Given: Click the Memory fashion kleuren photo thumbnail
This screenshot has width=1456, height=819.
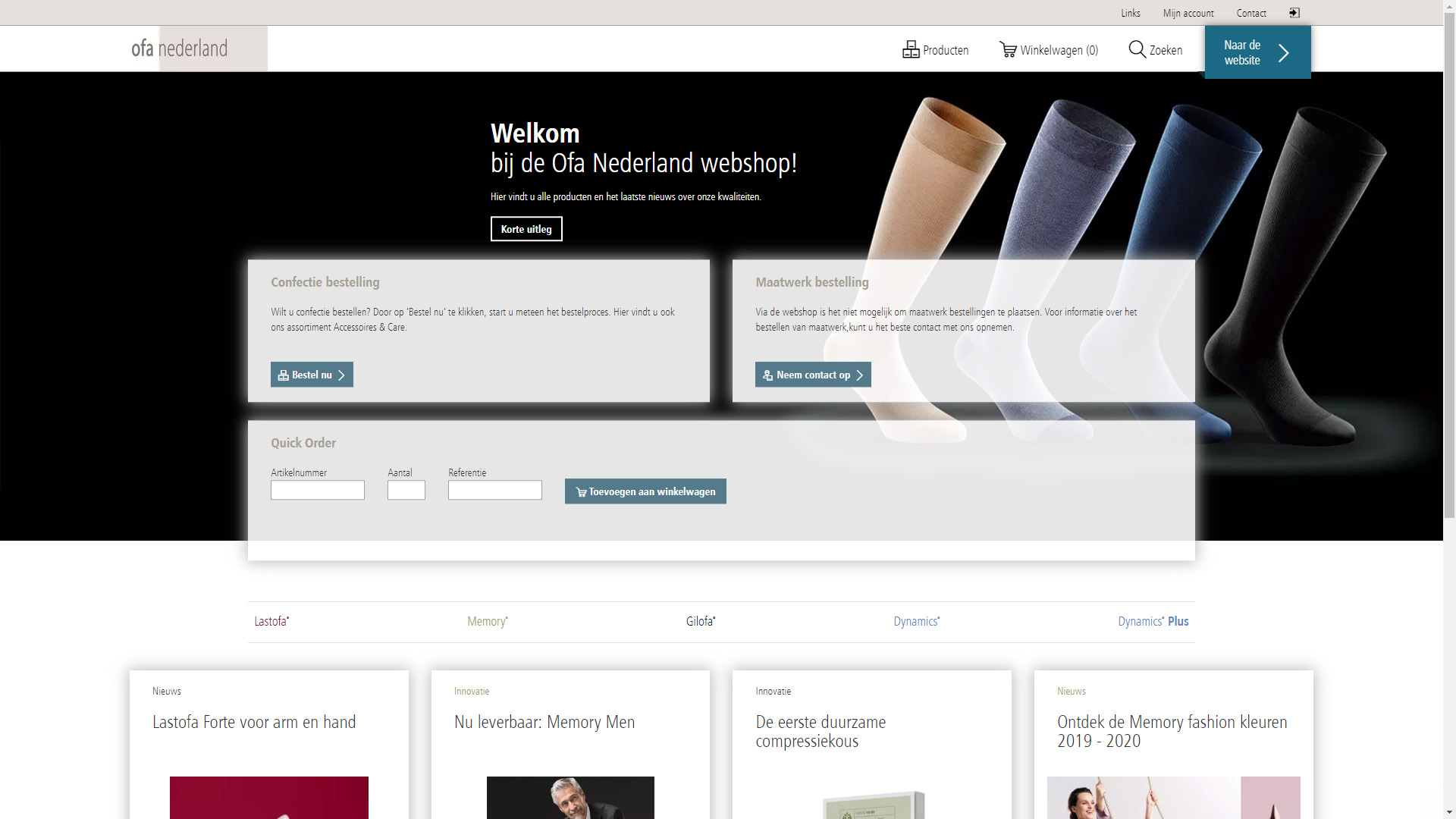Looking at the screenshot, I should point(1174,798).
